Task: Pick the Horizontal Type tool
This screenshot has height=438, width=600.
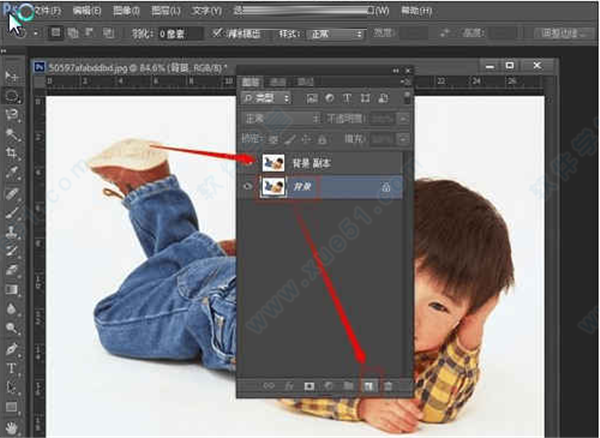Action: (x=13, y=369)
